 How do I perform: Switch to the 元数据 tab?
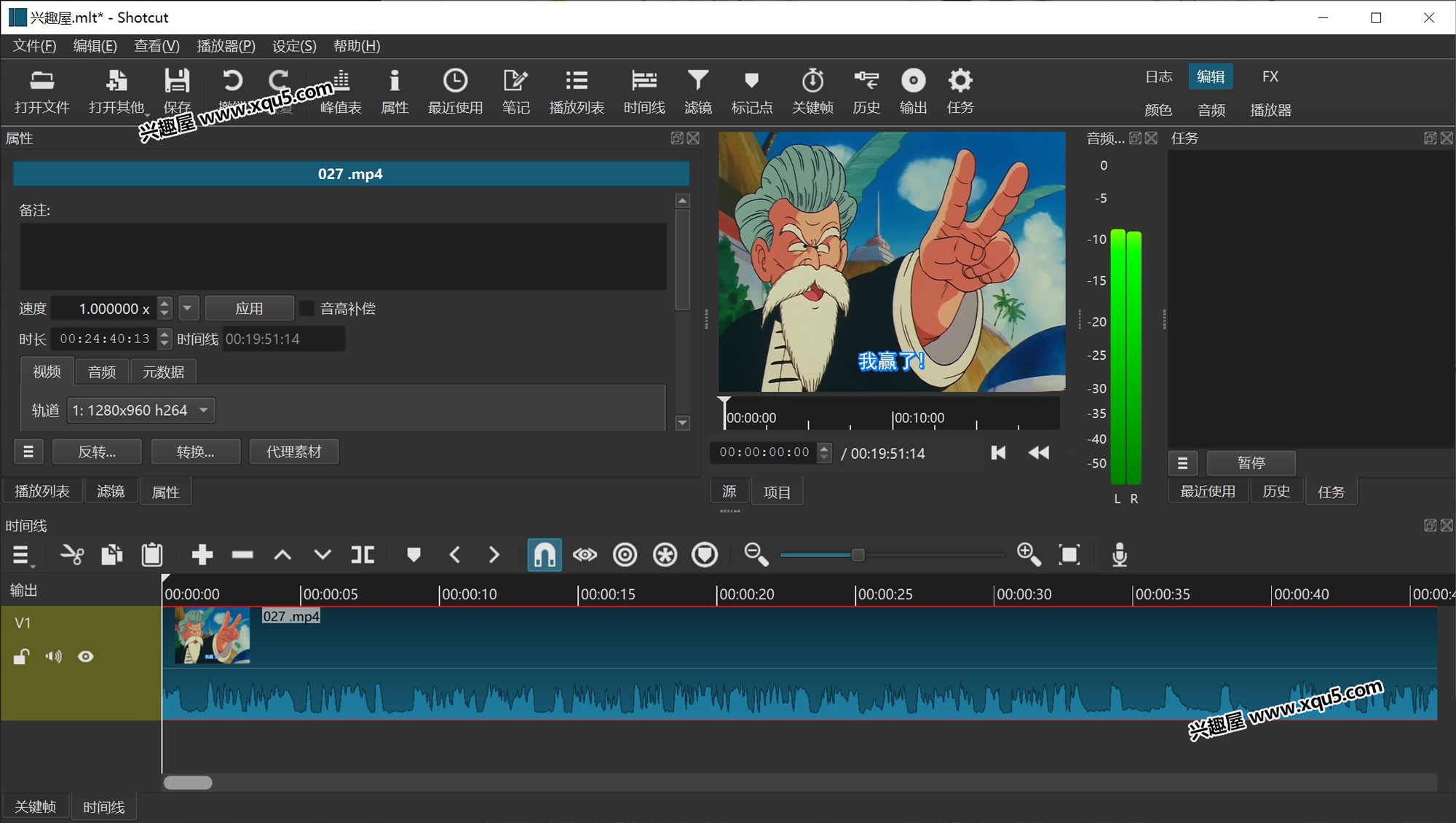[x=163, y=372]
